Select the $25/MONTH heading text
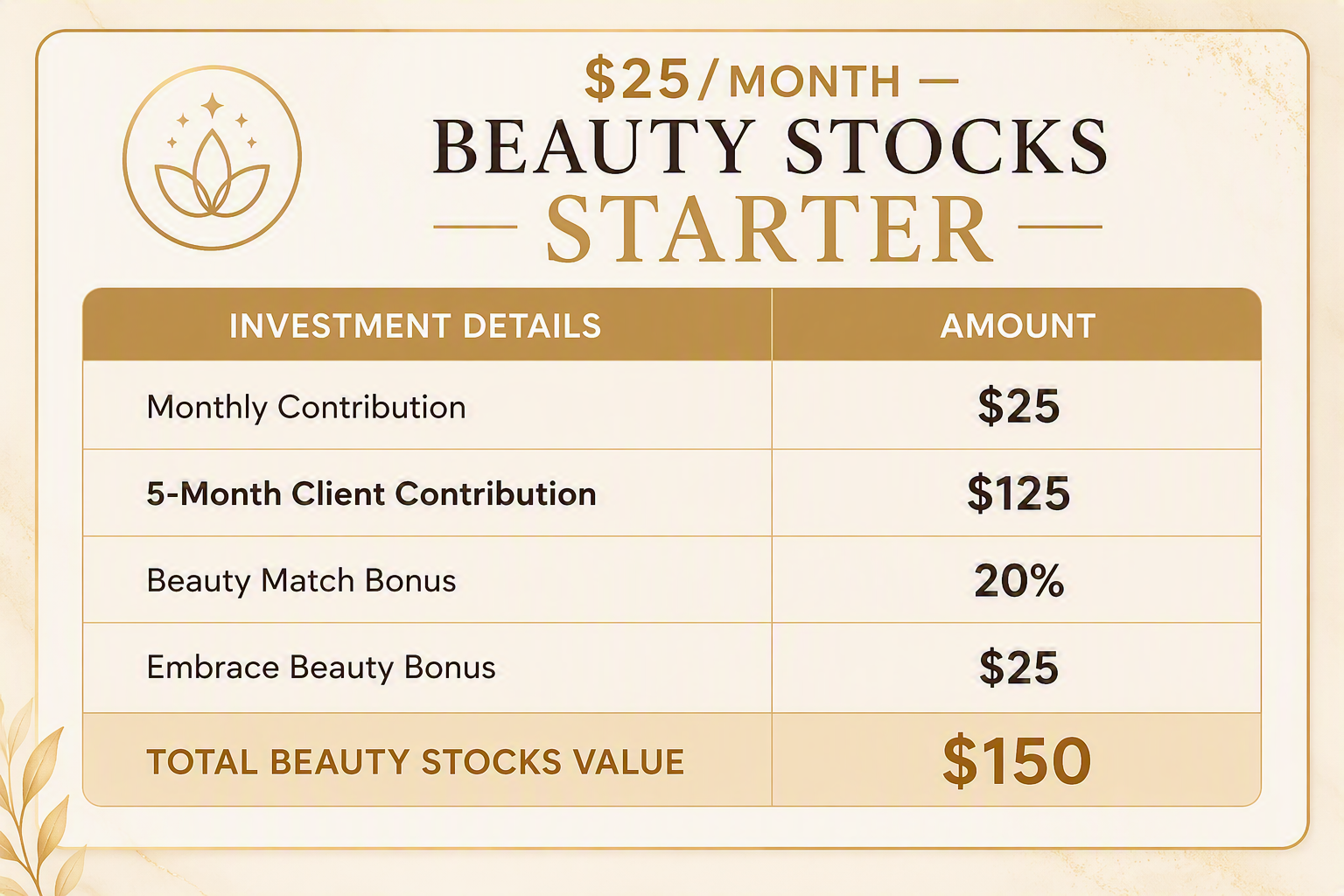 coord(742,80)
